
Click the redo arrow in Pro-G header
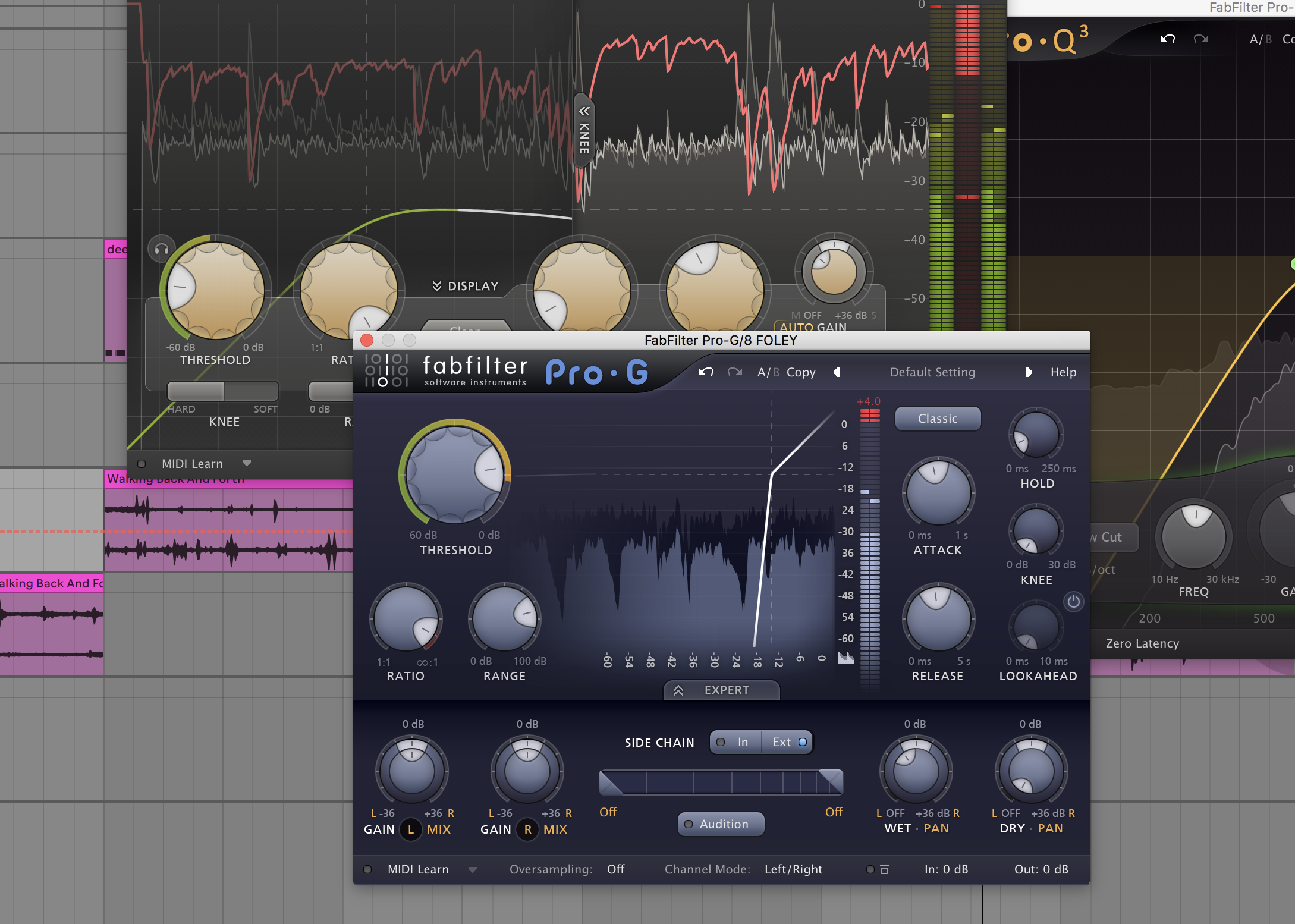[x=735, y=372]
